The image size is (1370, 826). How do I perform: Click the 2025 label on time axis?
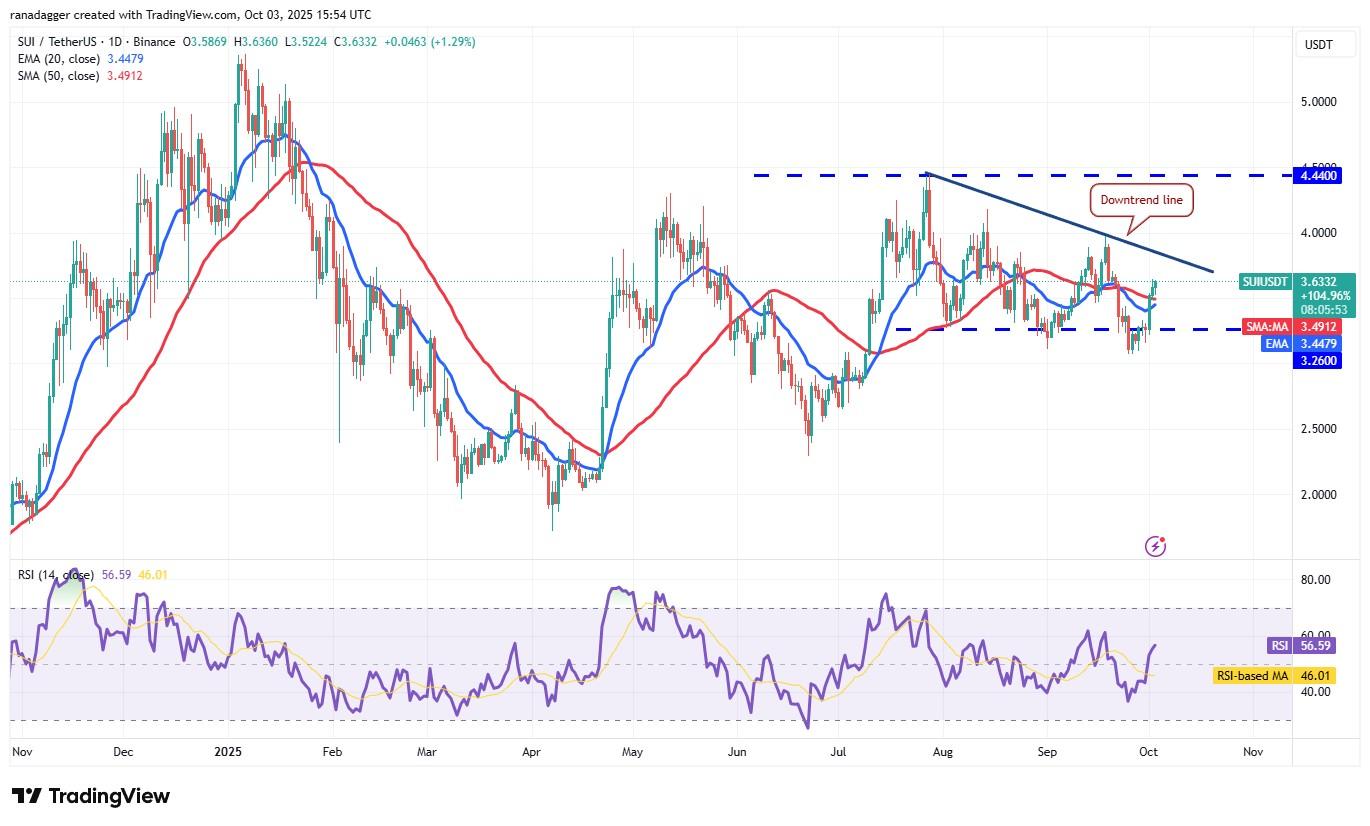point(228,750)
